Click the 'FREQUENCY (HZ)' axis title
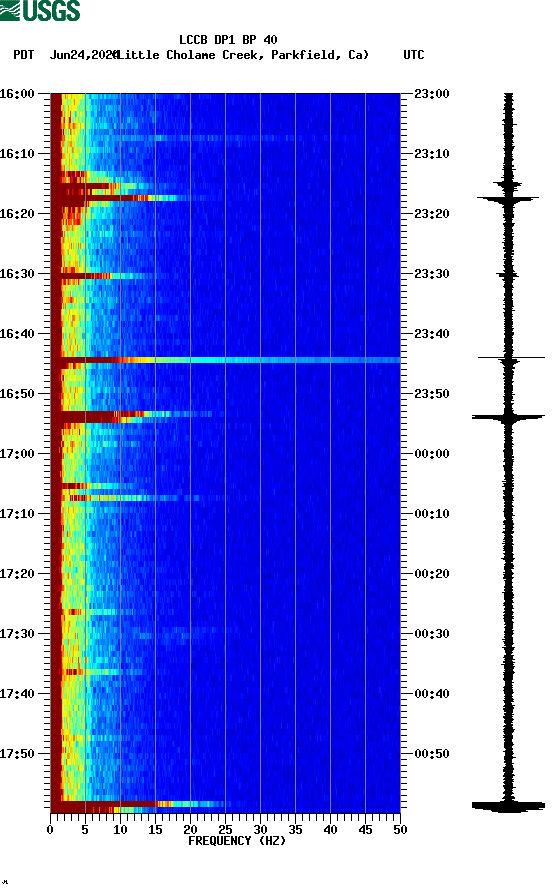The image size is (552, 893). pyautogui.click(x=237, y=841)
